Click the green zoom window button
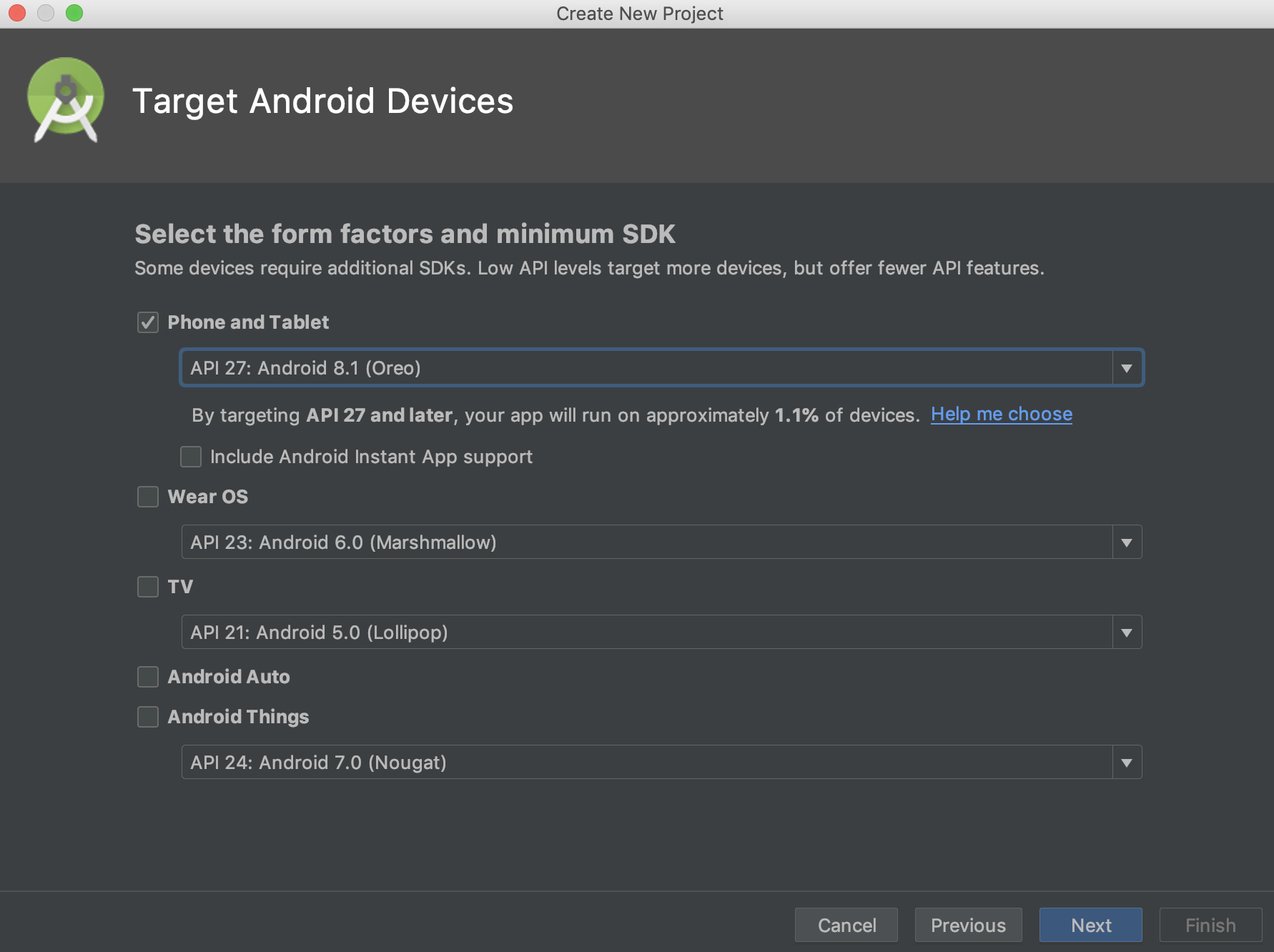Image resolution: width=1274 pixels, height=952 pixels. tap(73, 13)
